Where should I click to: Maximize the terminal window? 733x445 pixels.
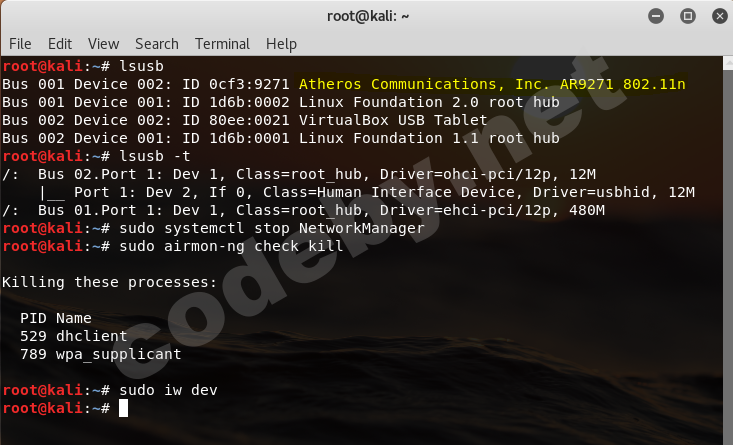coord(687,15)
